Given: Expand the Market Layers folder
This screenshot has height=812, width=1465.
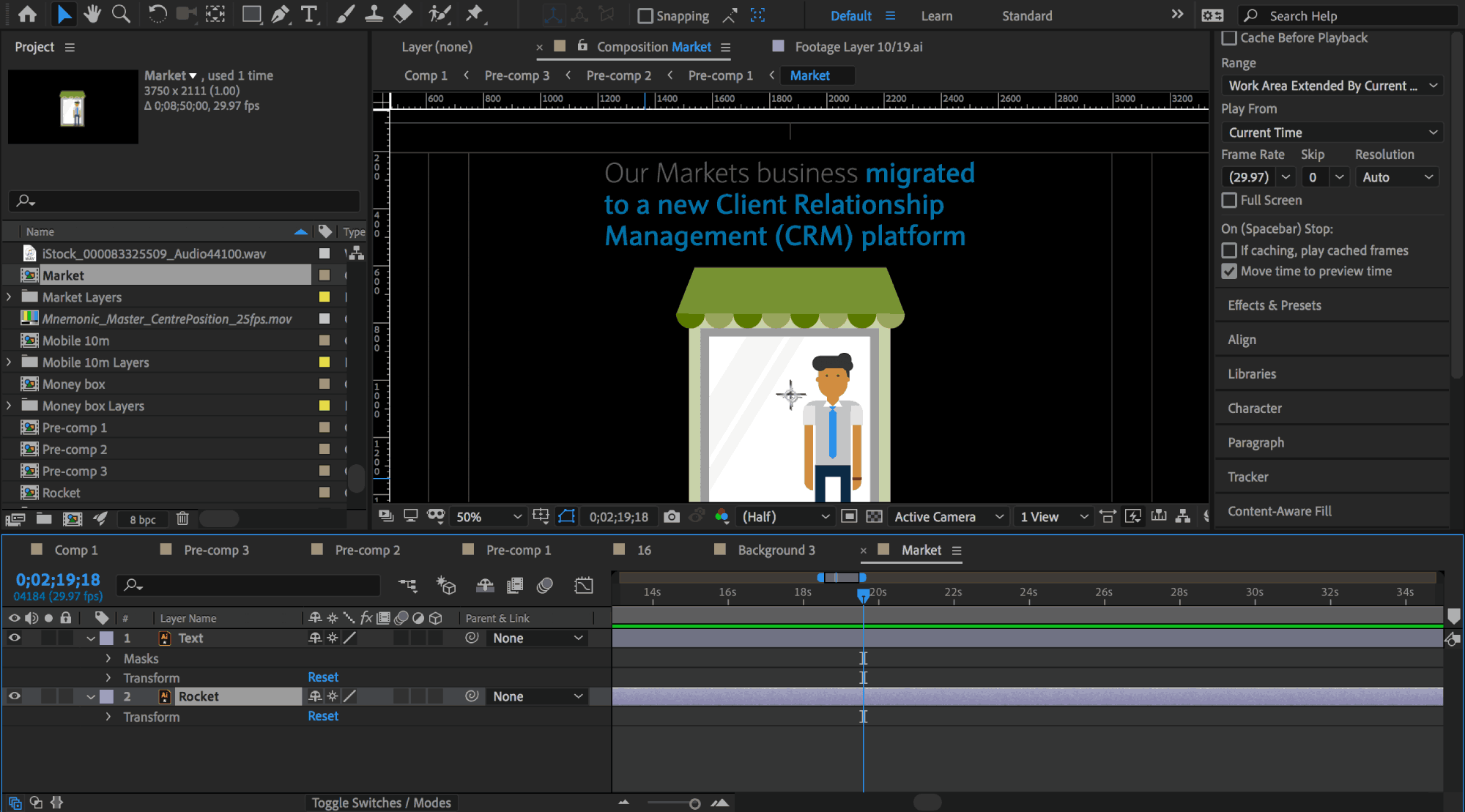Looking at the screenshot, I should click(x=9, y=297).
